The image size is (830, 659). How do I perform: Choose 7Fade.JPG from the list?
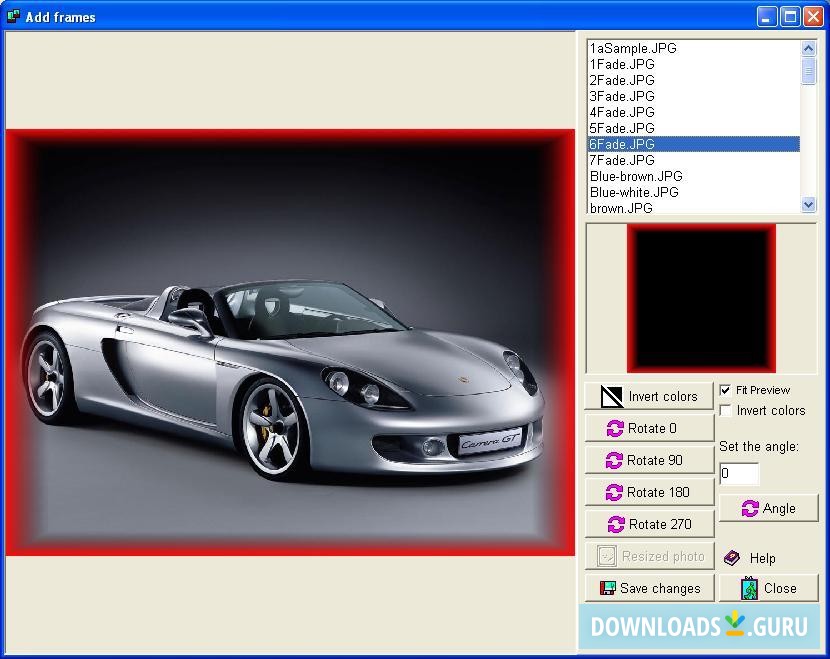point(622,160)
